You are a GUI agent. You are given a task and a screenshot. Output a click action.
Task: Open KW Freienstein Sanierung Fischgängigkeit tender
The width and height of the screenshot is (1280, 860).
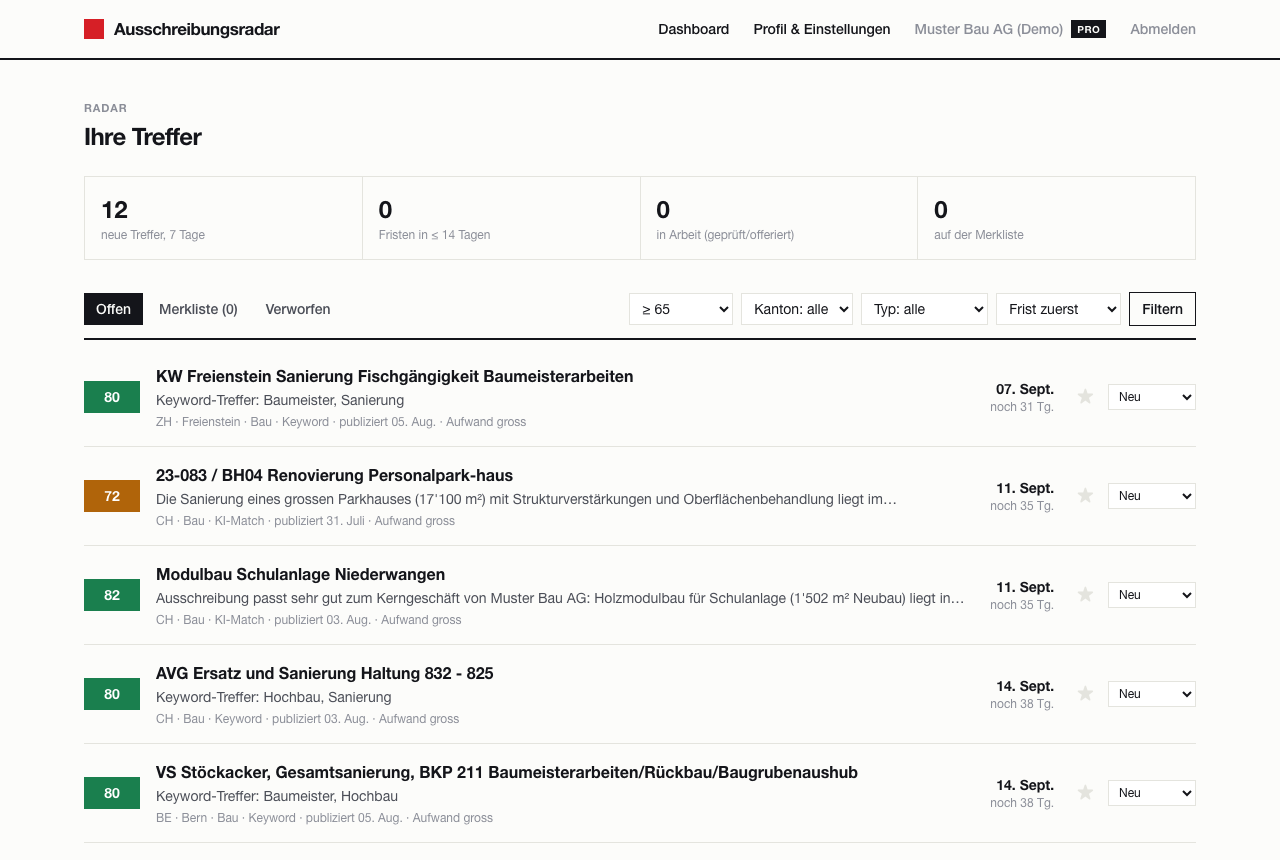click(395, 377)
